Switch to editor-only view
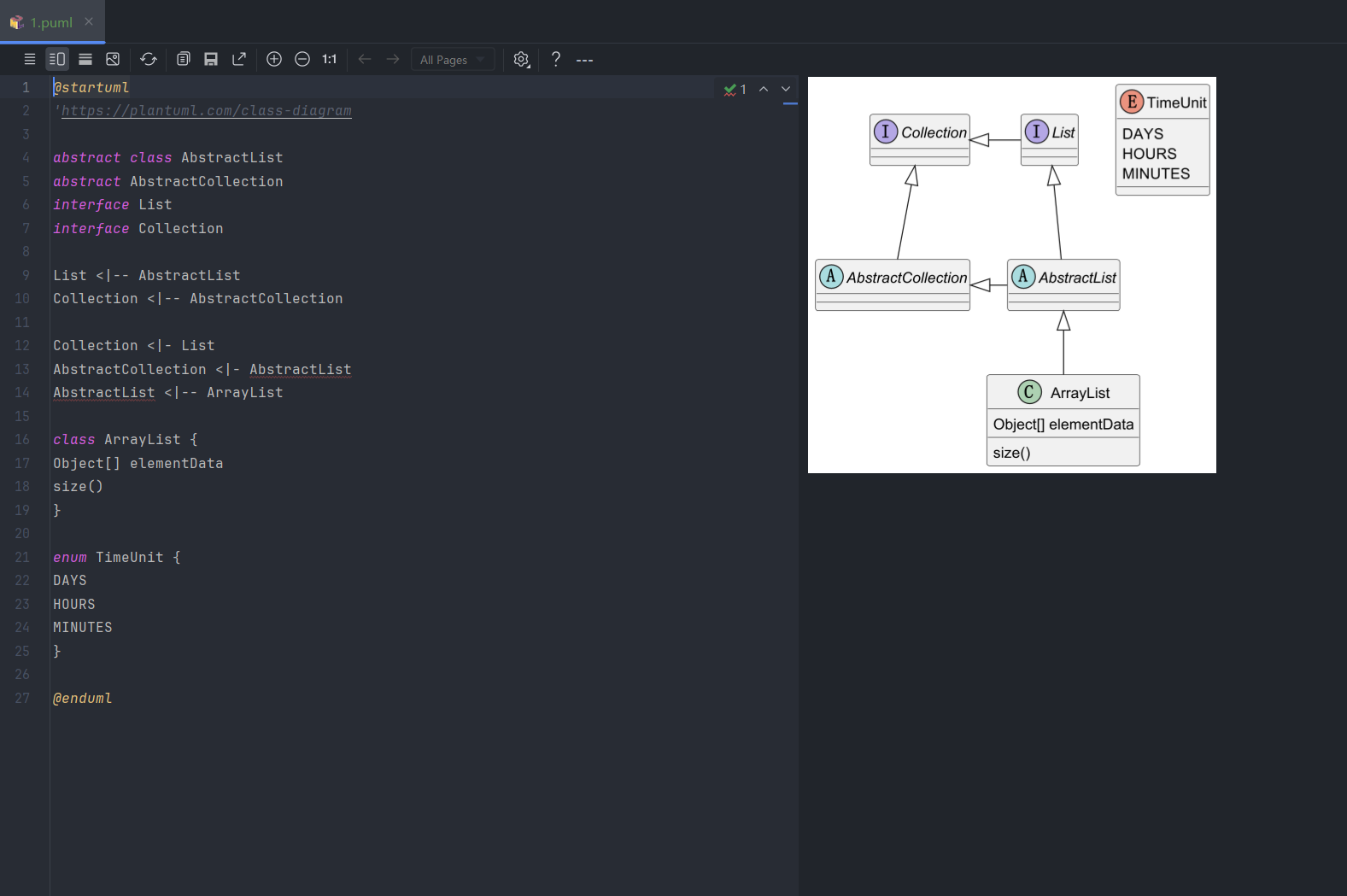The height and width of the screenshot is (896, 1347). (x=30, y=59)
